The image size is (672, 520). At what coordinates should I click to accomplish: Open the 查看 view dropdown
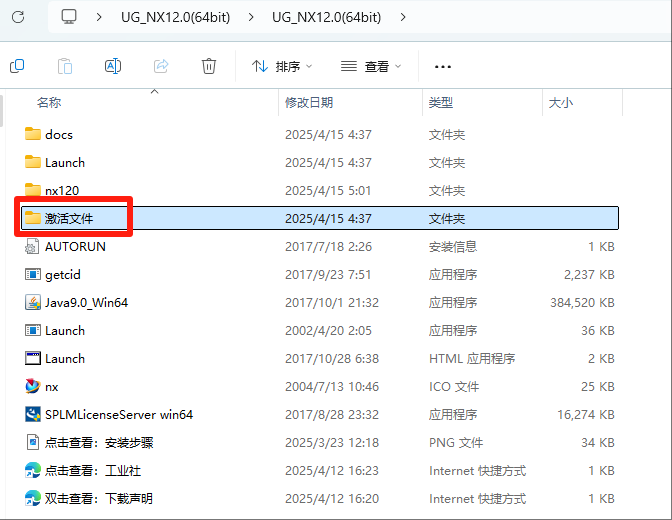click(x=371, y=66)
